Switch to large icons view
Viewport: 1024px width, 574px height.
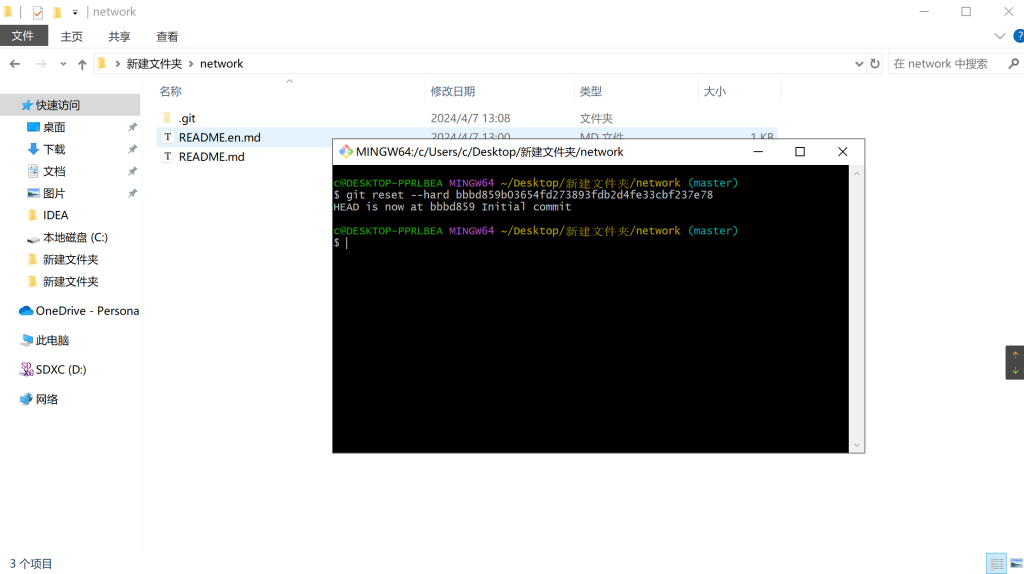(x=1014, y=563)
